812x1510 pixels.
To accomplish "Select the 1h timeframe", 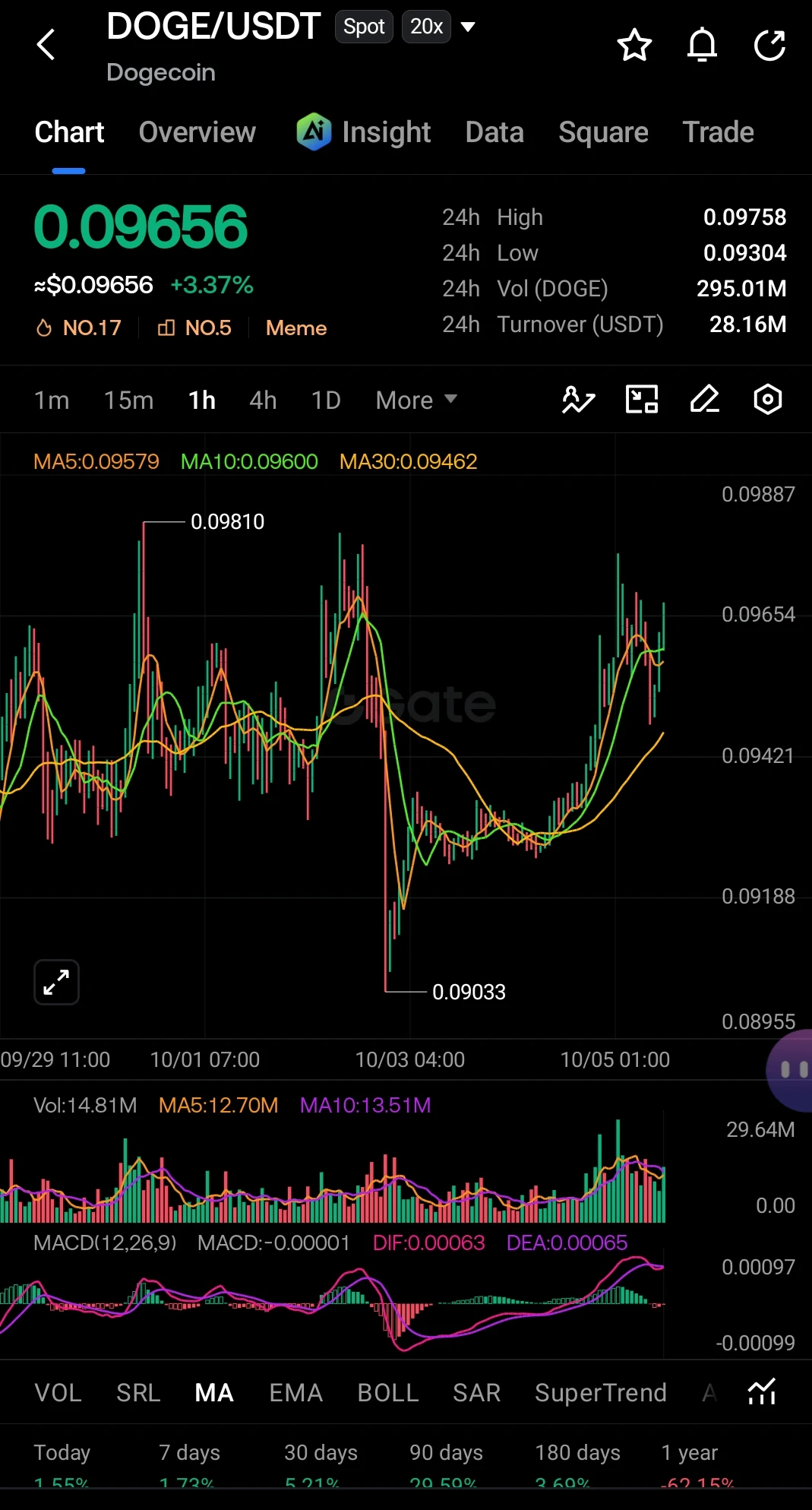I will click(x=202, y=400).
